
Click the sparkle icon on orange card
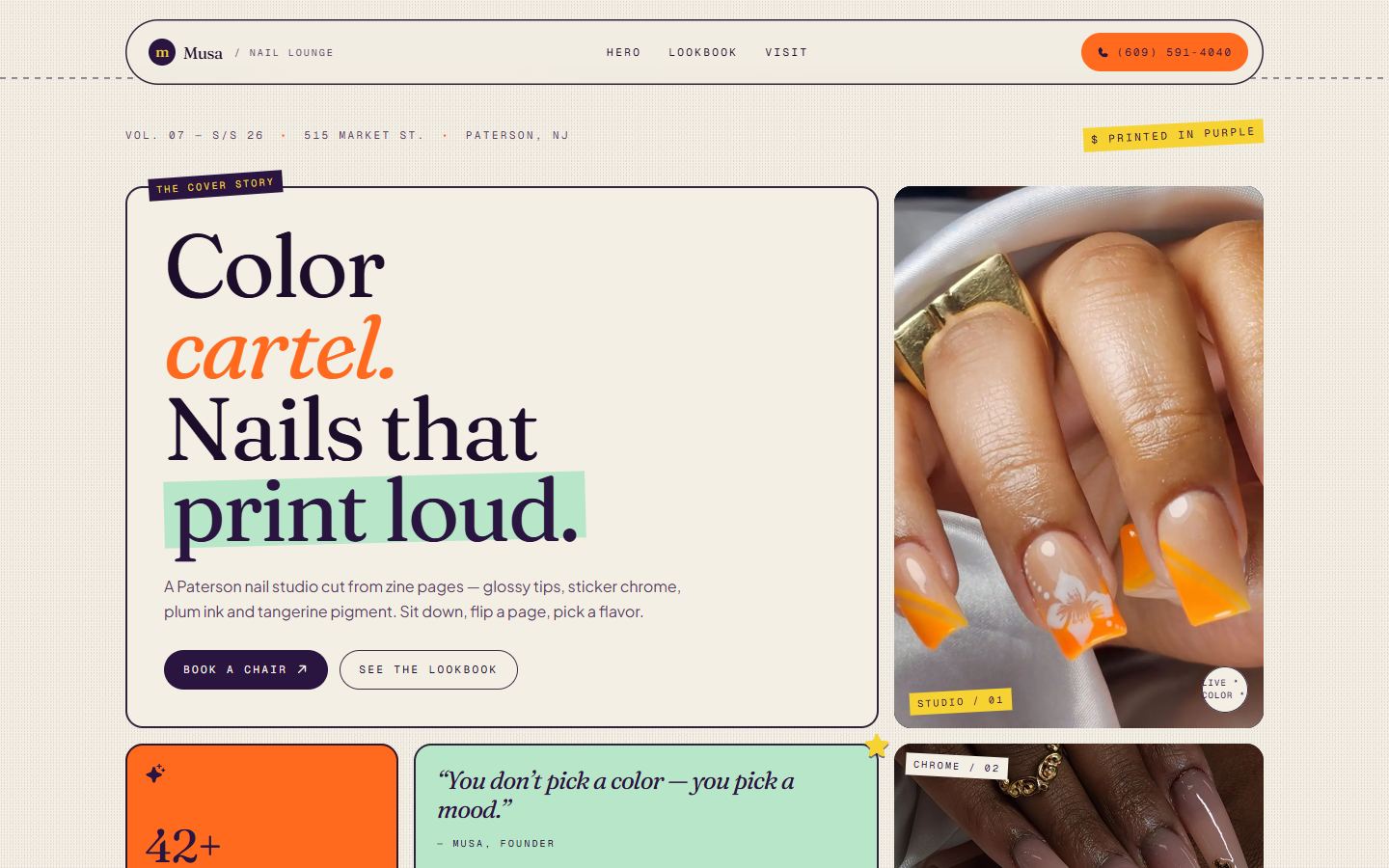click(x=155, y=773)
